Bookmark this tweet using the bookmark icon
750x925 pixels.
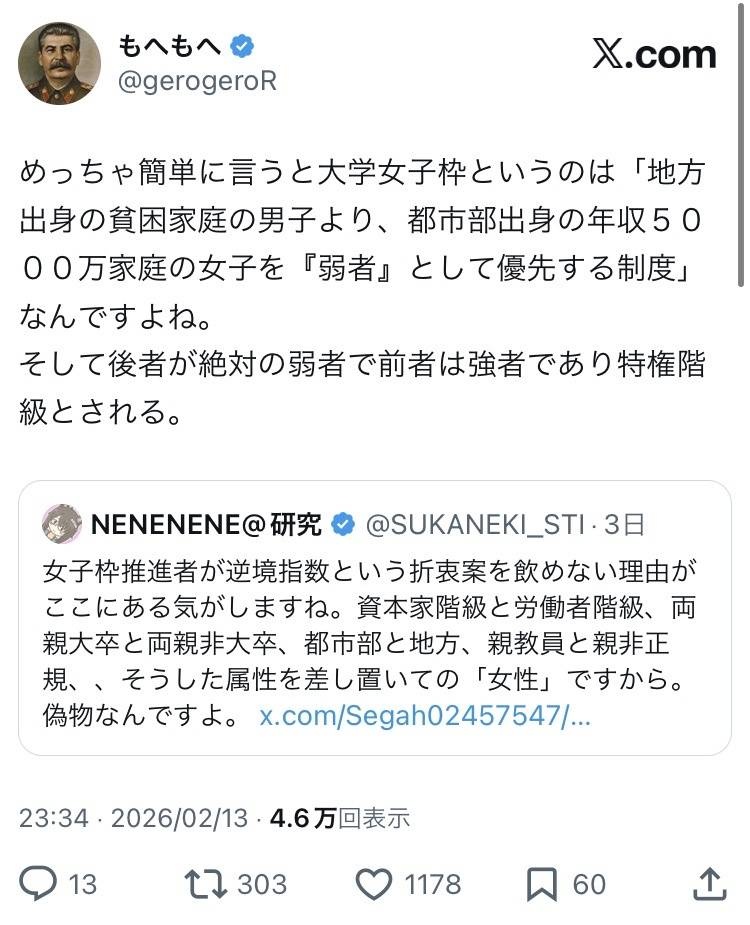542,883
